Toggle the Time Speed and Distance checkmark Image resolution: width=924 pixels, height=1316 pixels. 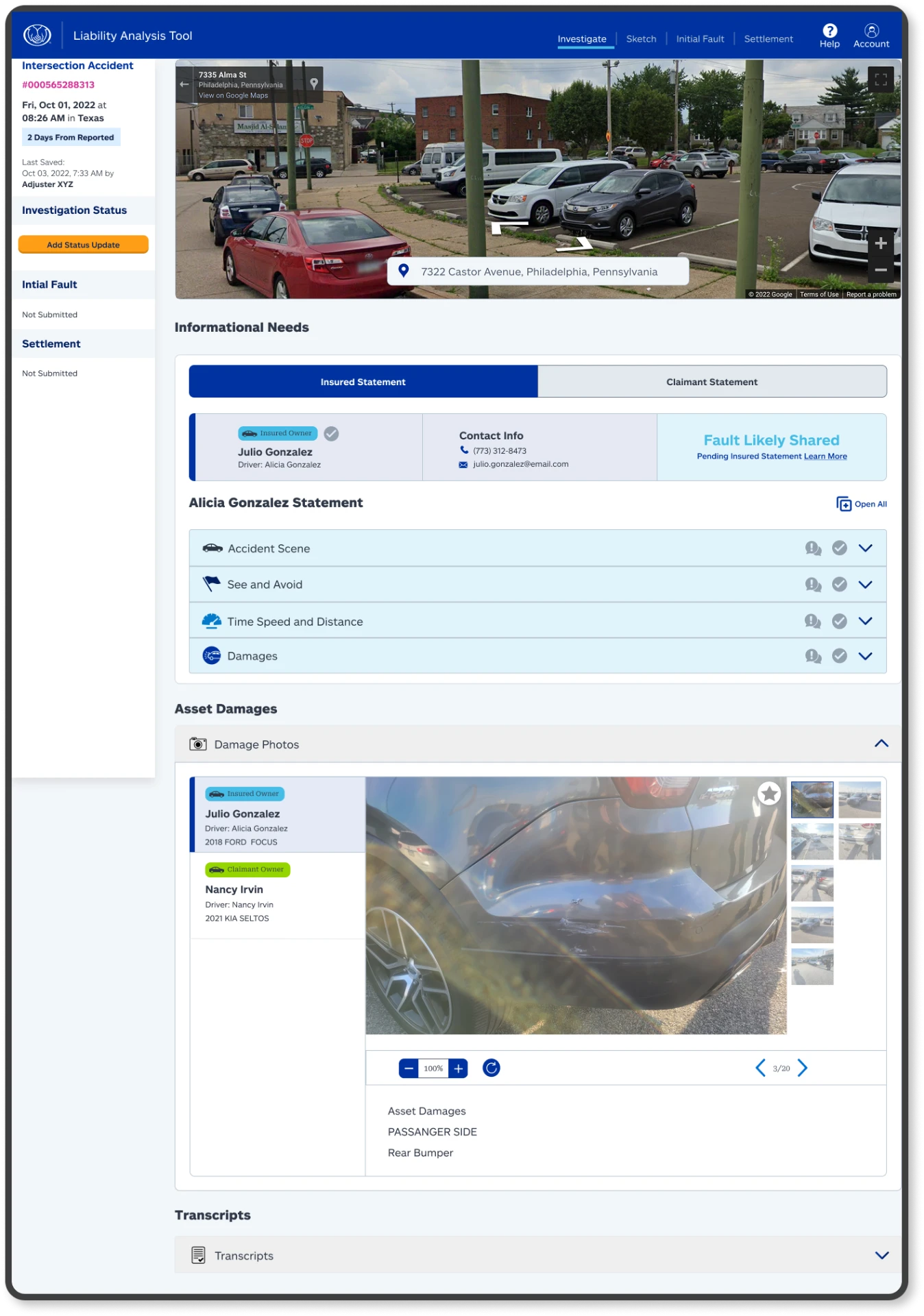(840, 621)
